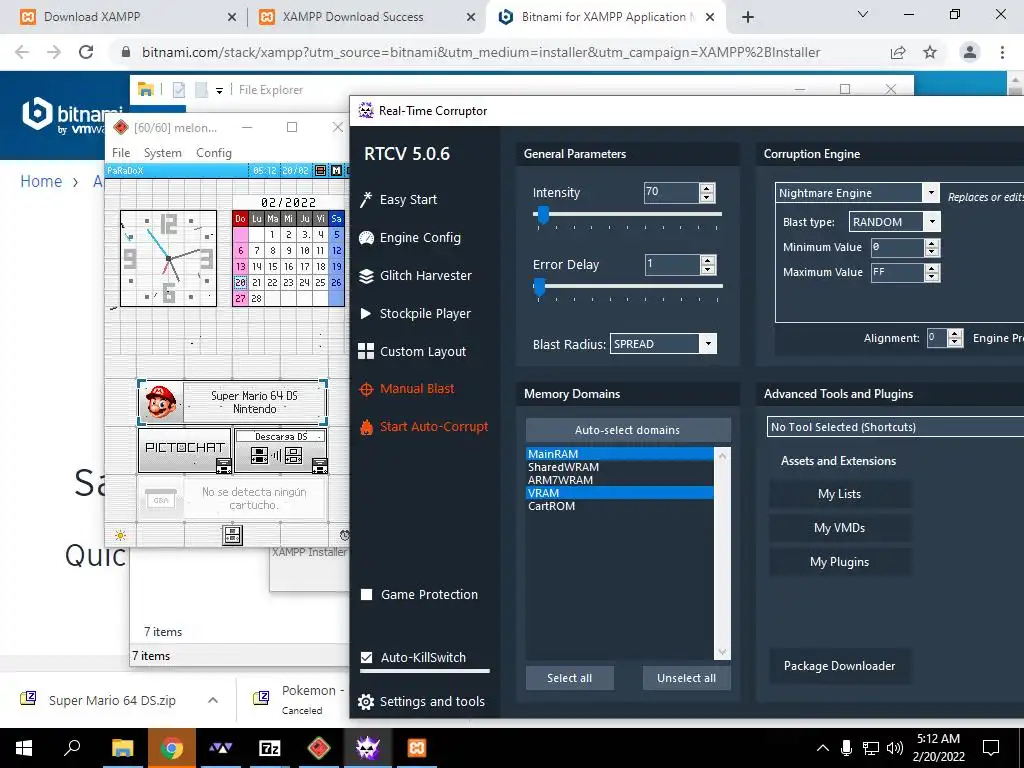Launch Super Mario 64 DS Mario icon
This screenshot has height=768, width=1024.
[x=161, y=402]
